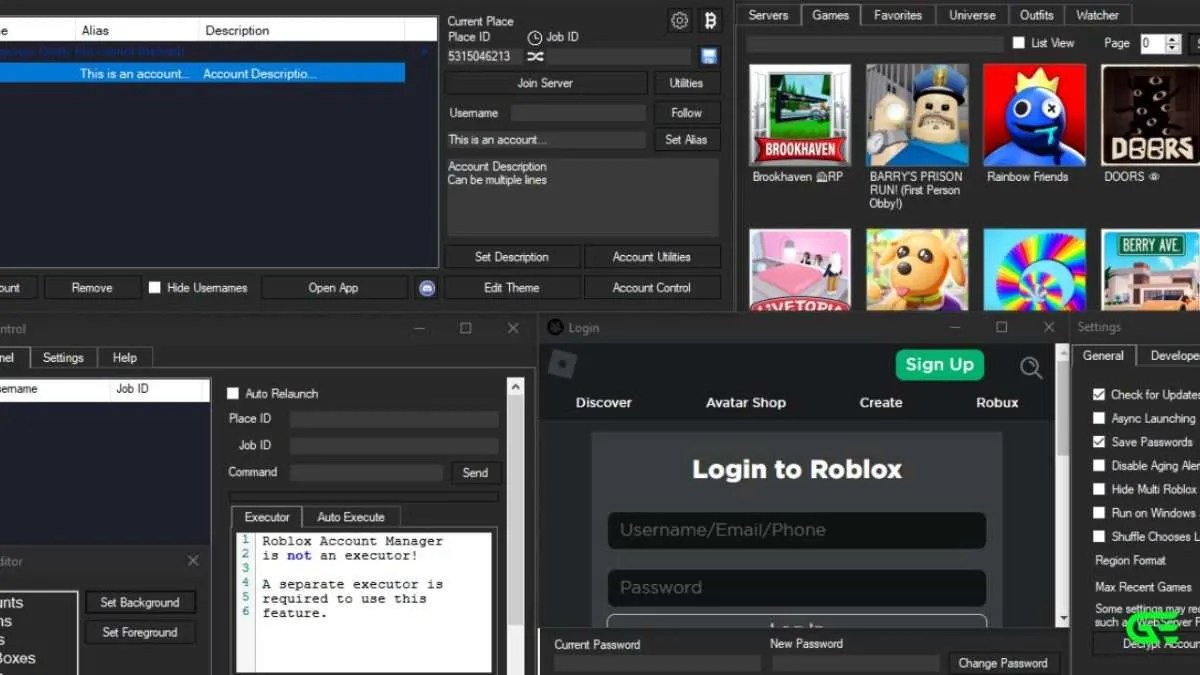Click the Password field on Roblox login
The image size is (1200, 675).
(x=797, y=588)
